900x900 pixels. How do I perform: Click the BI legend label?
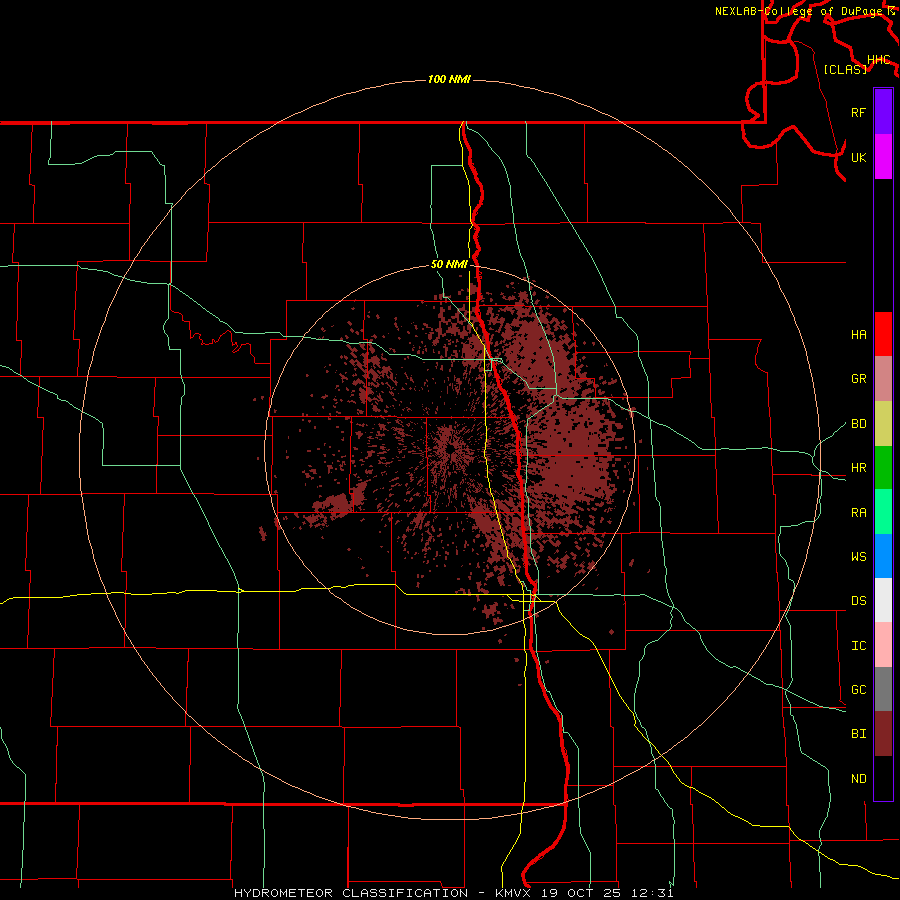click(x=859, y=734)
